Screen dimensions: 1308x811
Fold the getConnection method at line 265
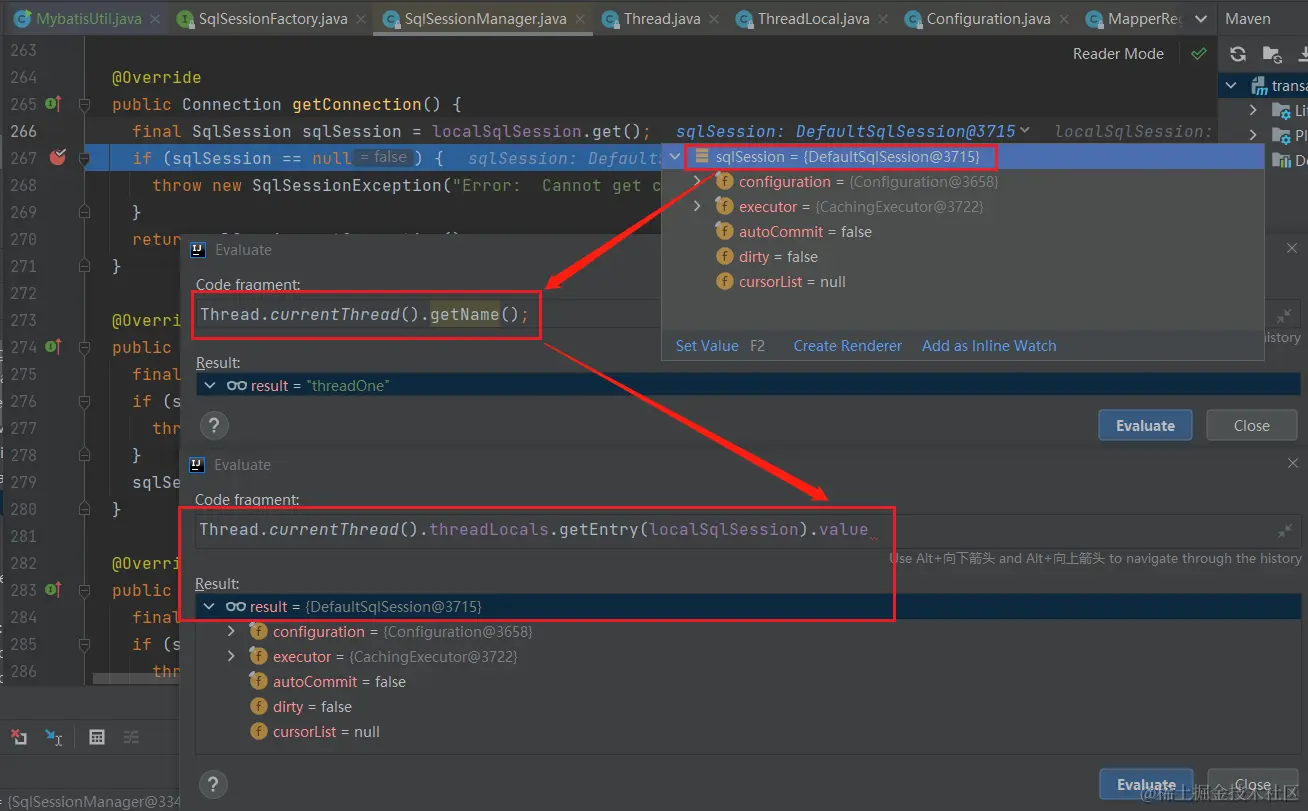pyautogui.click(x=84, y=104)
